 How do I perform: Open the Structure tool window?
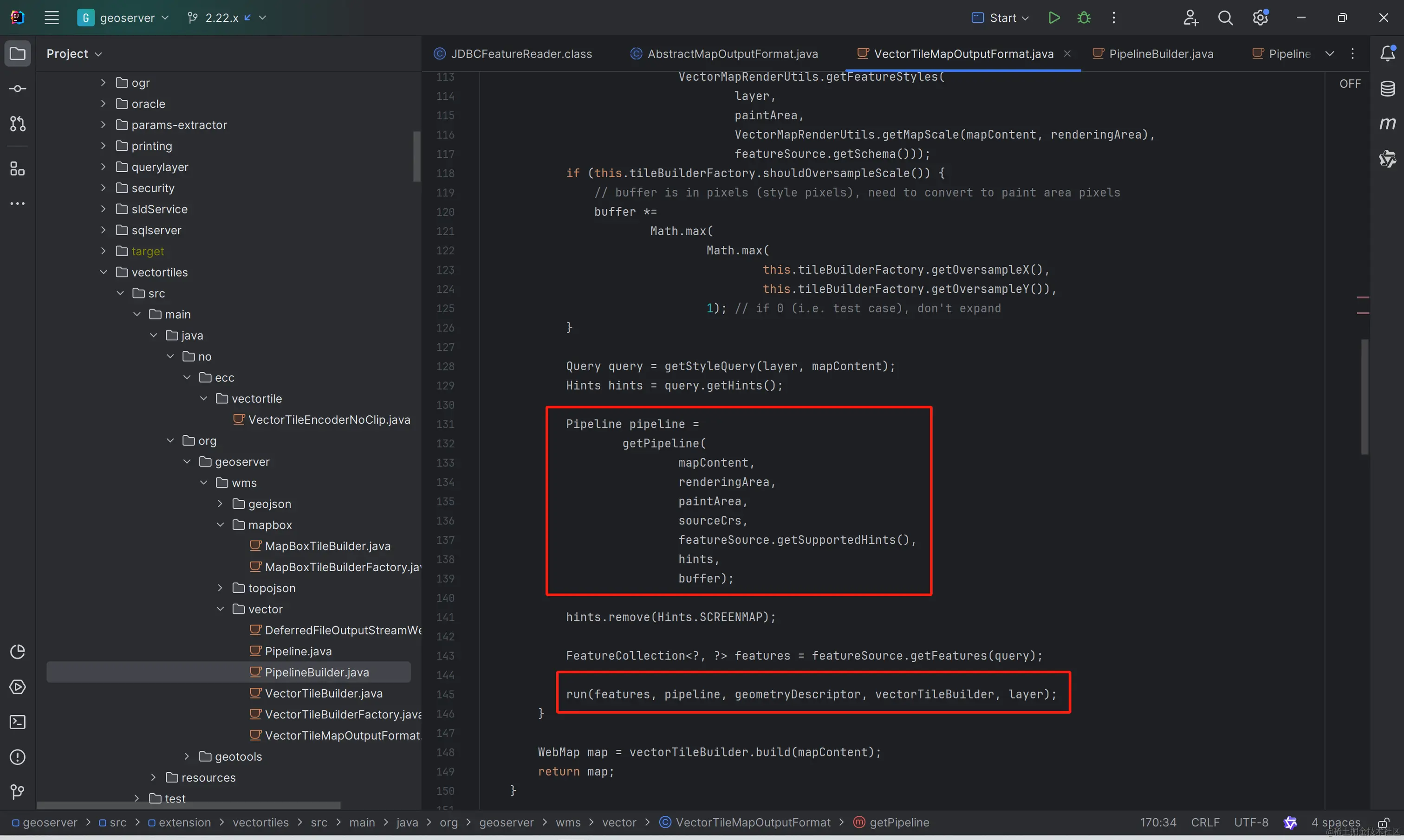18,168
